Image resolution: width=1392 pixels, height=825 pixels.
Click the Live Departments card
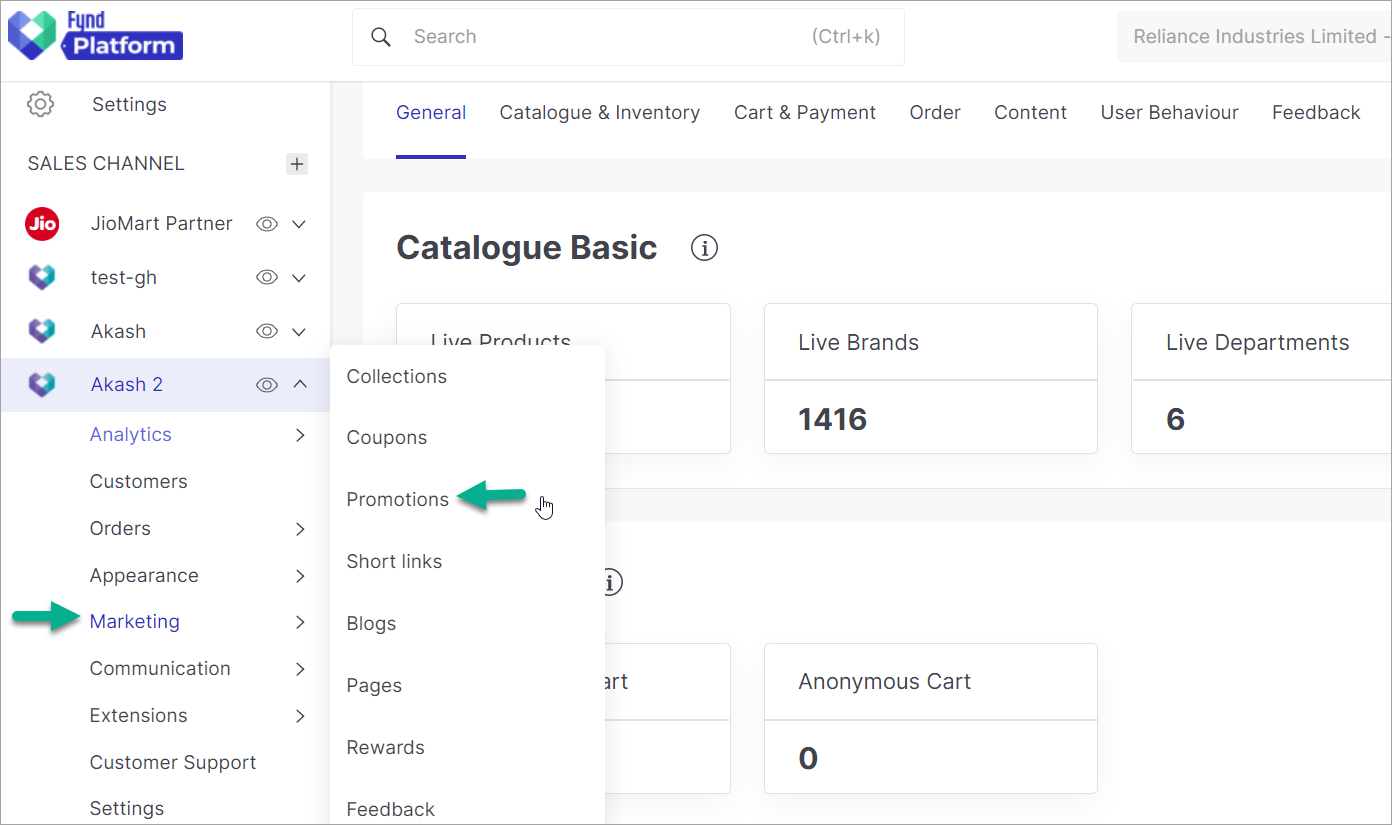pos(1261,379)
